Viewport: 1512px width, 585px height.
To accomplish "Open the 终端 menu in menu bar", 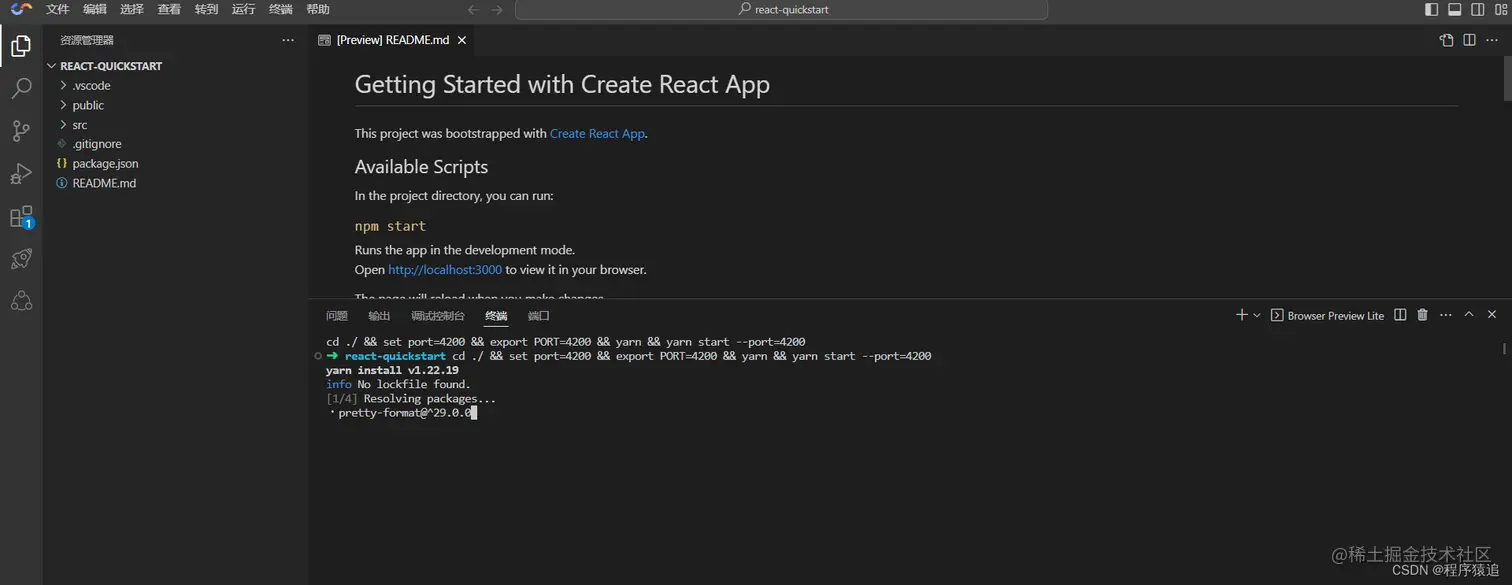I will pos(281,10).
